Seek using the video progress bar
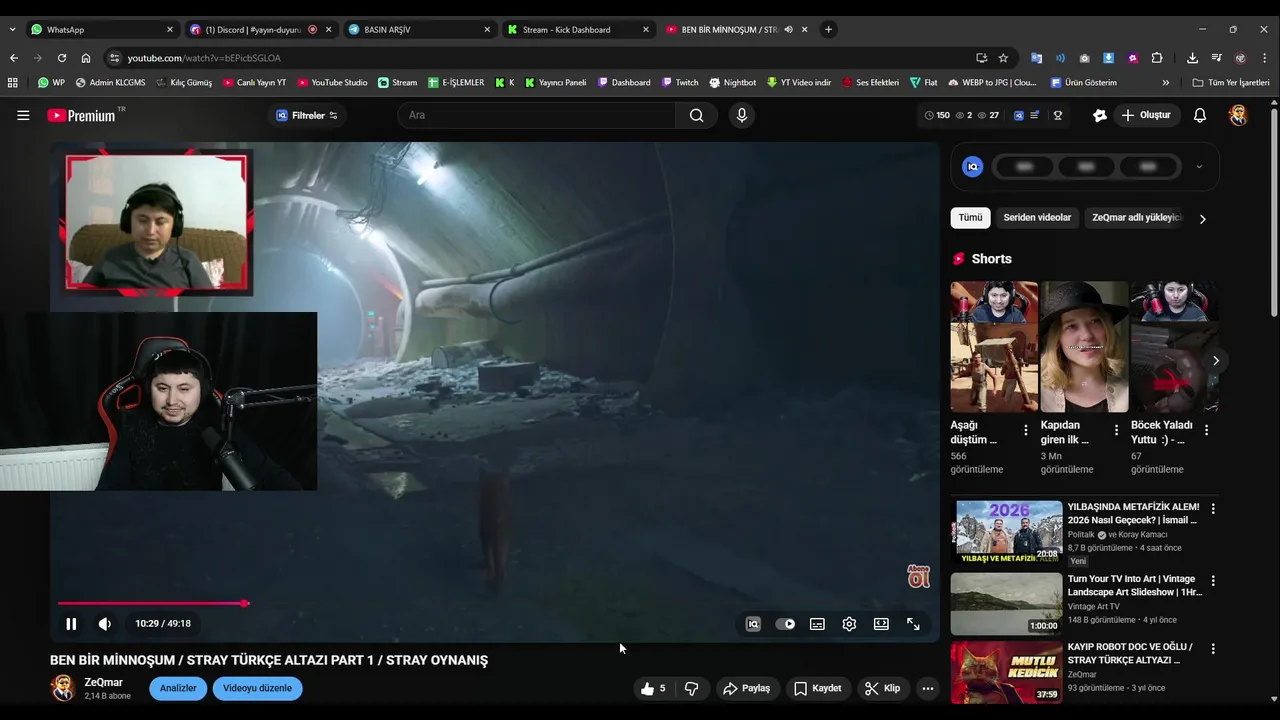1280x720 pixels. 495,603
